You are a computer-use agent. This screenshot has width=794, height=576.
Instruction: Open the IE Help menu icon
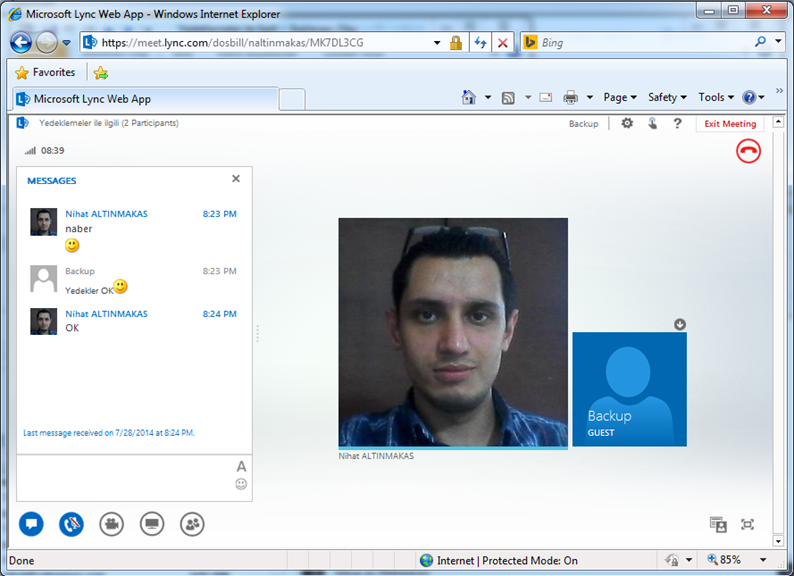753,97
